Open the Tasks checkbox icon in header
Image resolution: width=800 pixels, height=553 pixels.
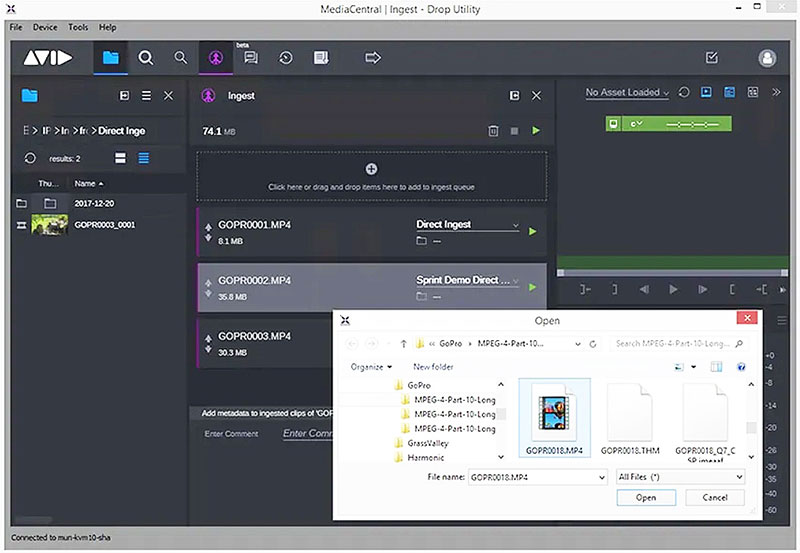pos(712,58)
